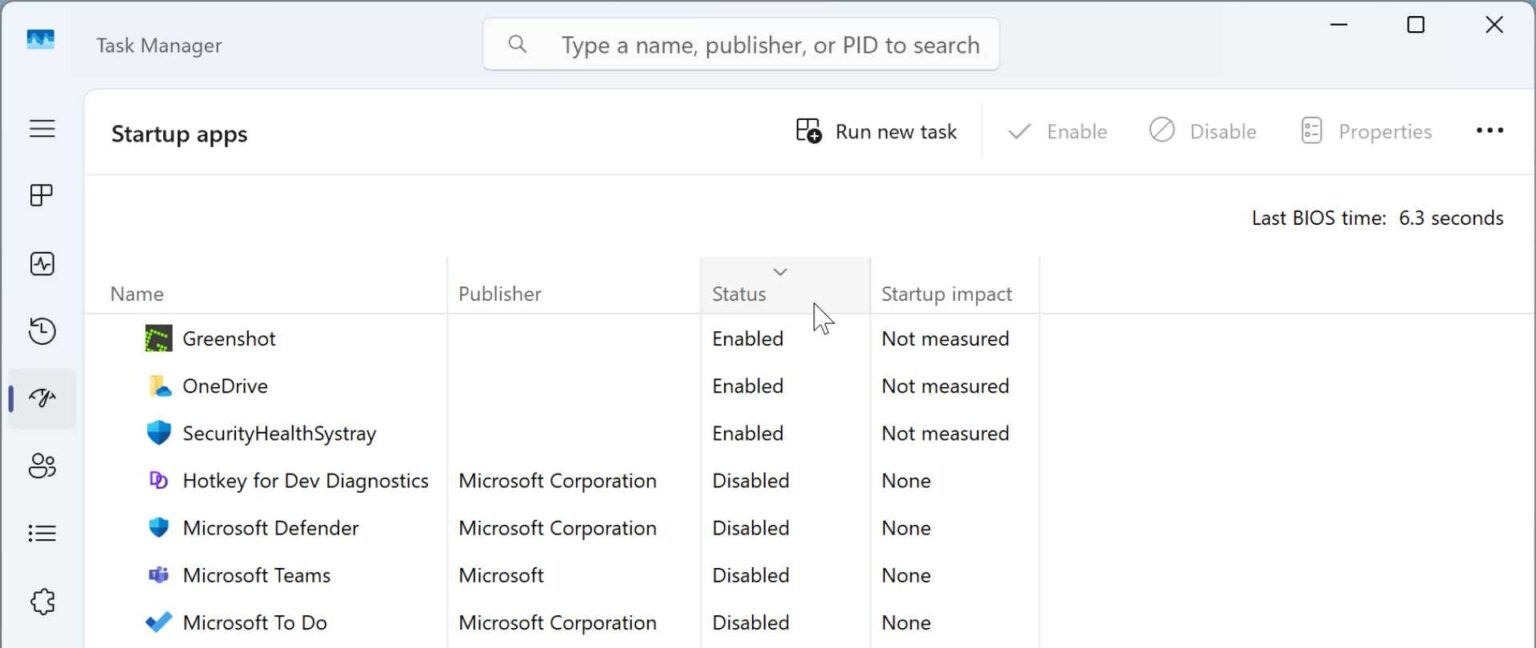View the App history page
The width and height of the screenshot is (1536, 648).
(41, 331)
